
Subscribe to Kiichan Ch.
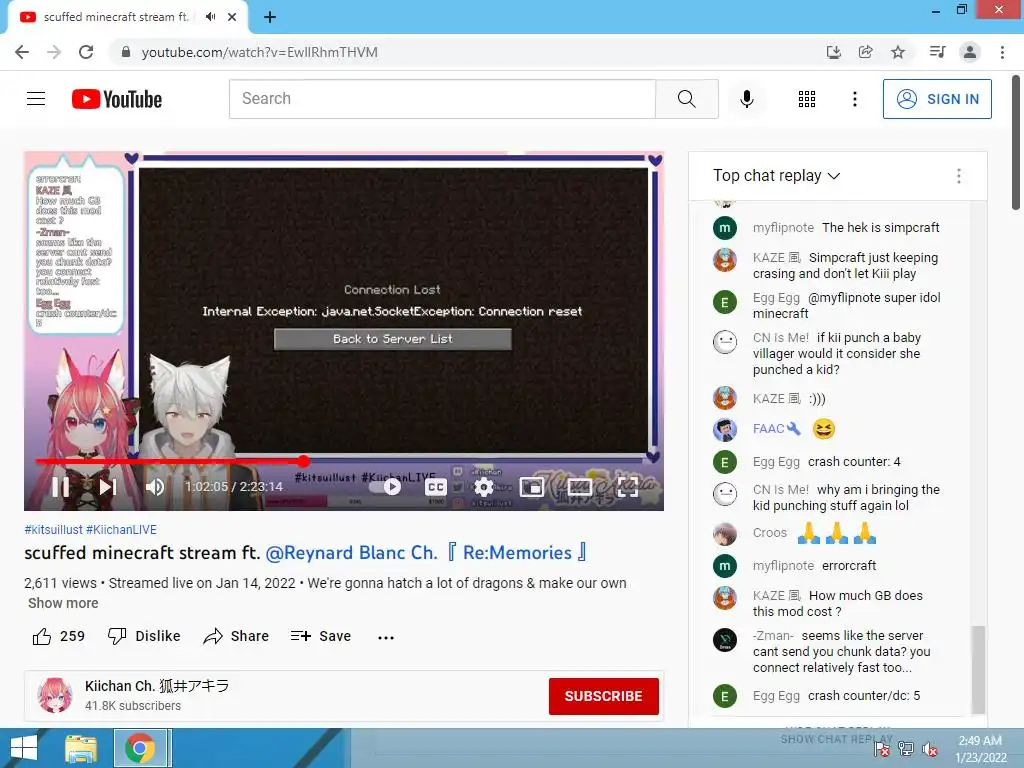pyautogui.click(x=603, y=696)
